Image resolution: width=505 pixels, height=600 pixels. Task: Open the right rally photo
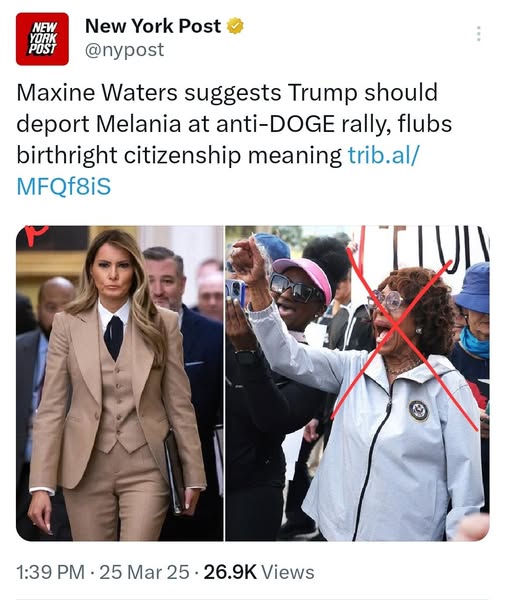click(357, 383)
